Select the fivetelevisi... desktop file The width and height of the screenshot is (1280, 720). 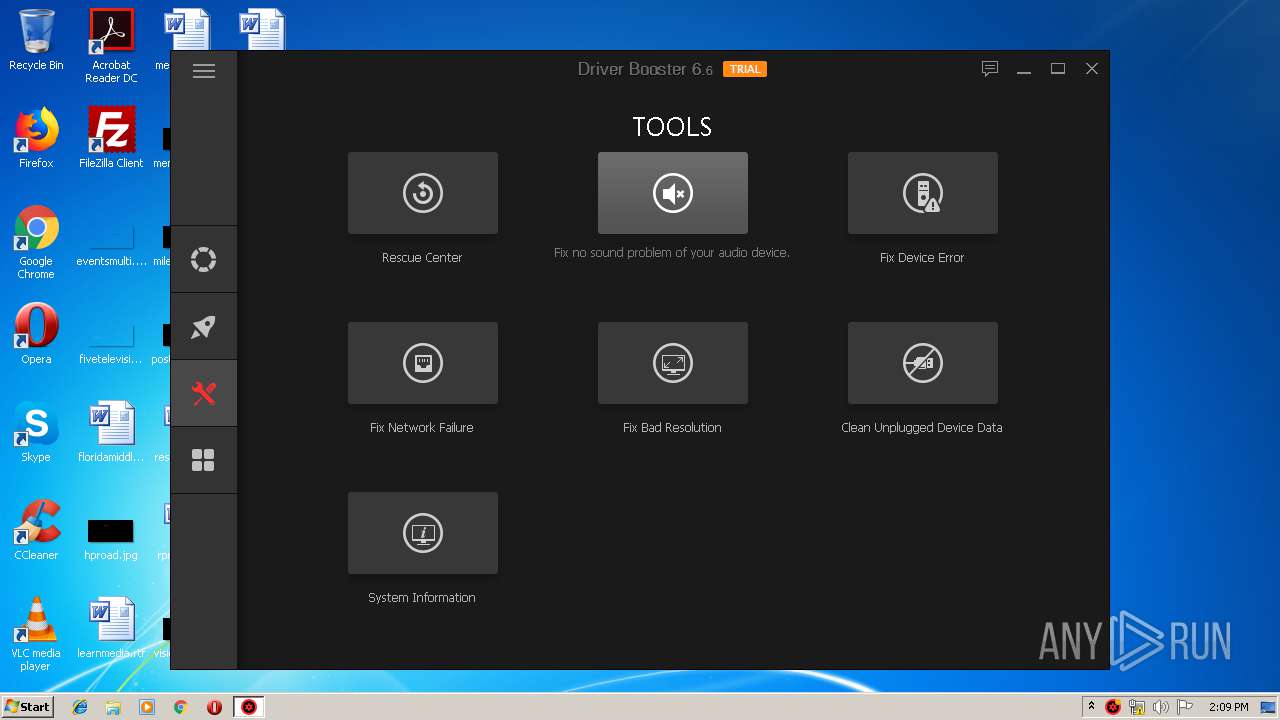pos(111,342)
